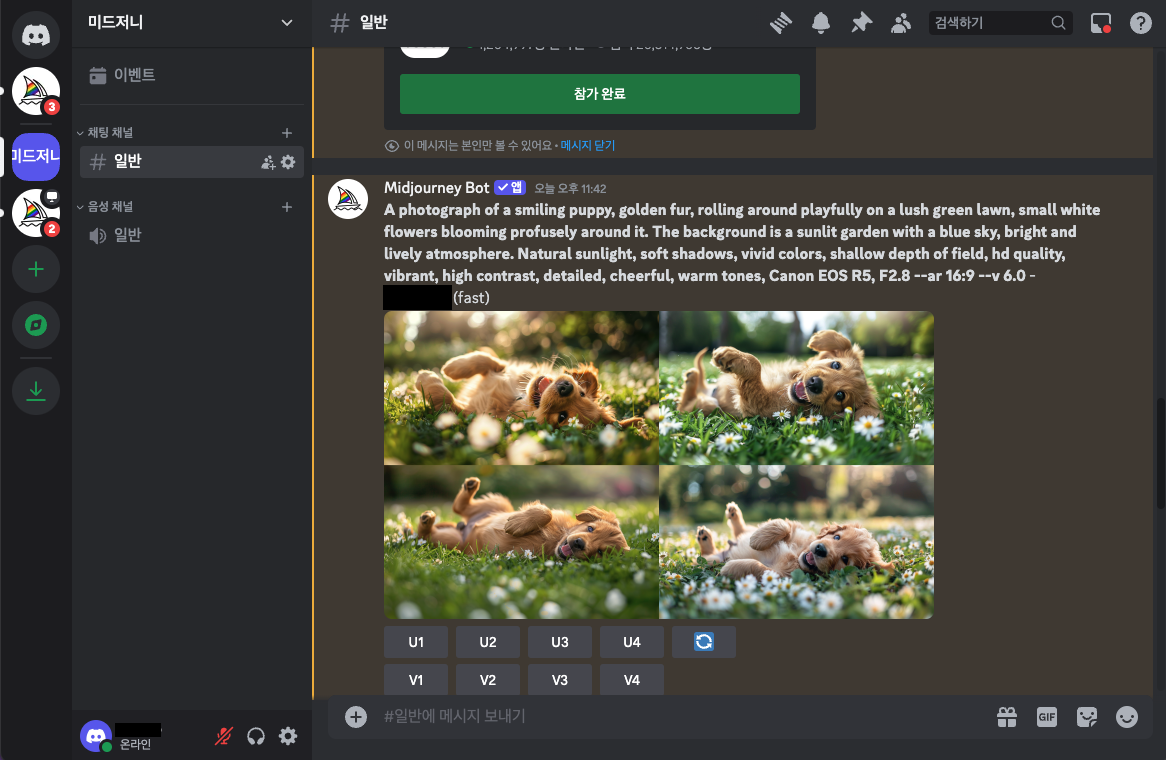The image size is (1166, 760).
Task: Toggle microphone mute
Action: (x=224, y=736)
